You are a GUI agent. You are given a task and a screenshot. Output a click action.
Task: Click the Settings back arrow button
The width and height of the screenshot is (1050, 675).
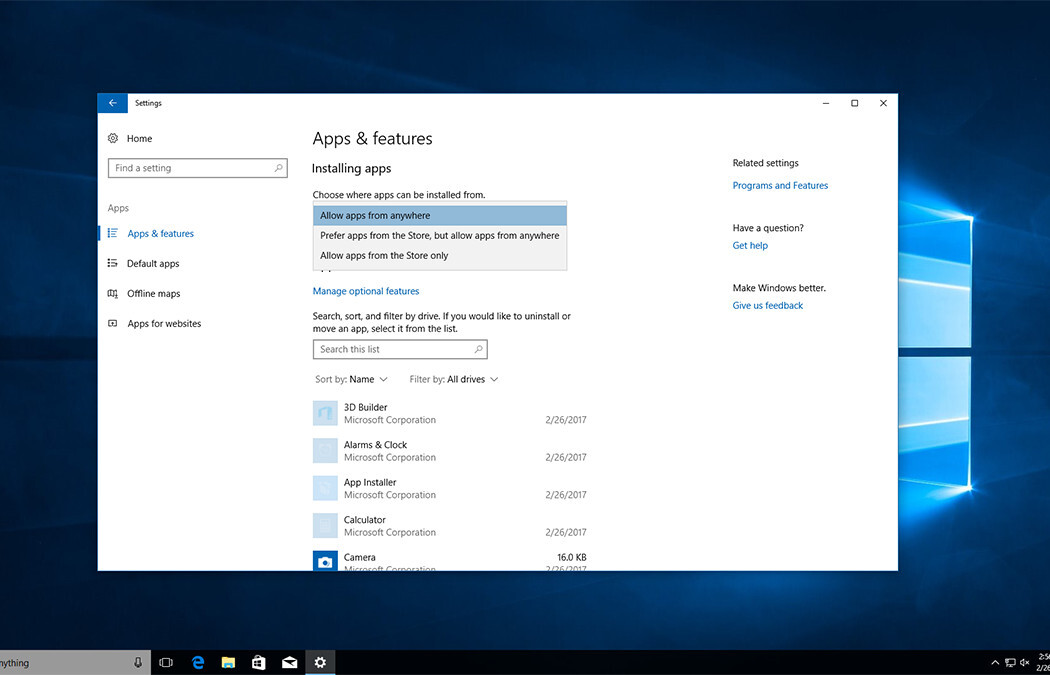112,103
